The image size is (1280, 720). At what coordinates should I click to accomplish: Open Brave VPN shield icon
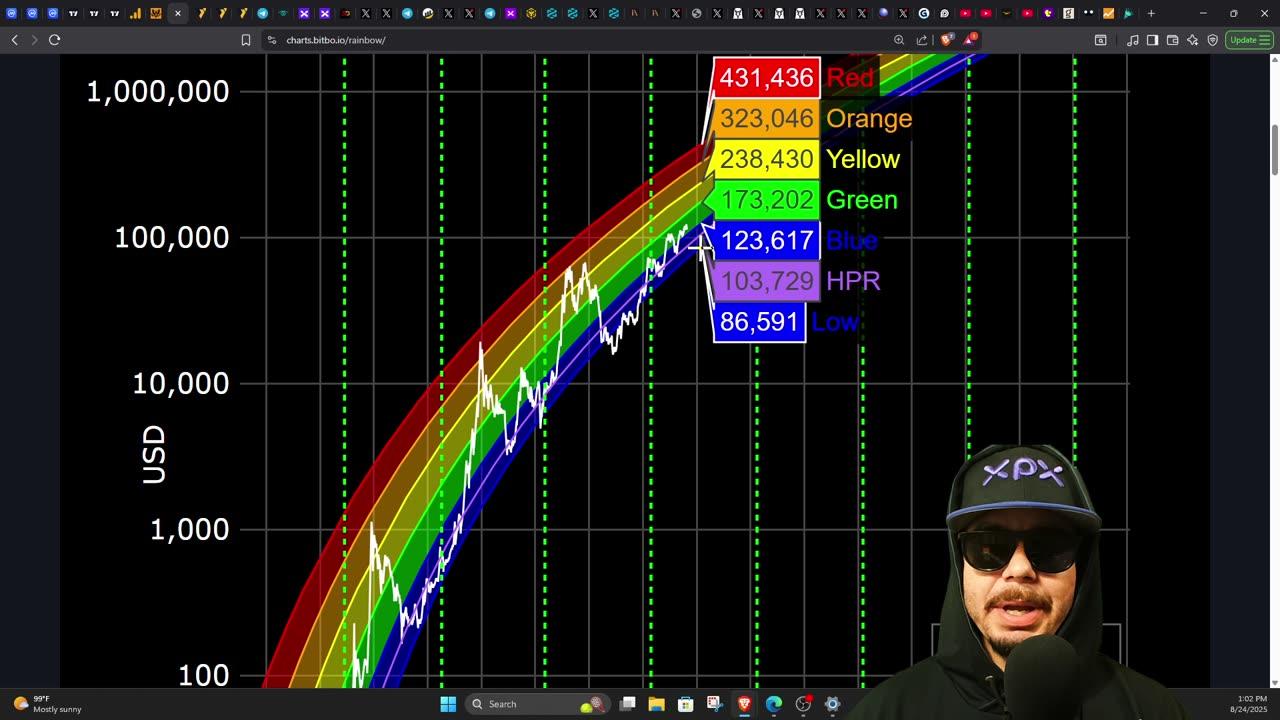(x=1213, y=40)
